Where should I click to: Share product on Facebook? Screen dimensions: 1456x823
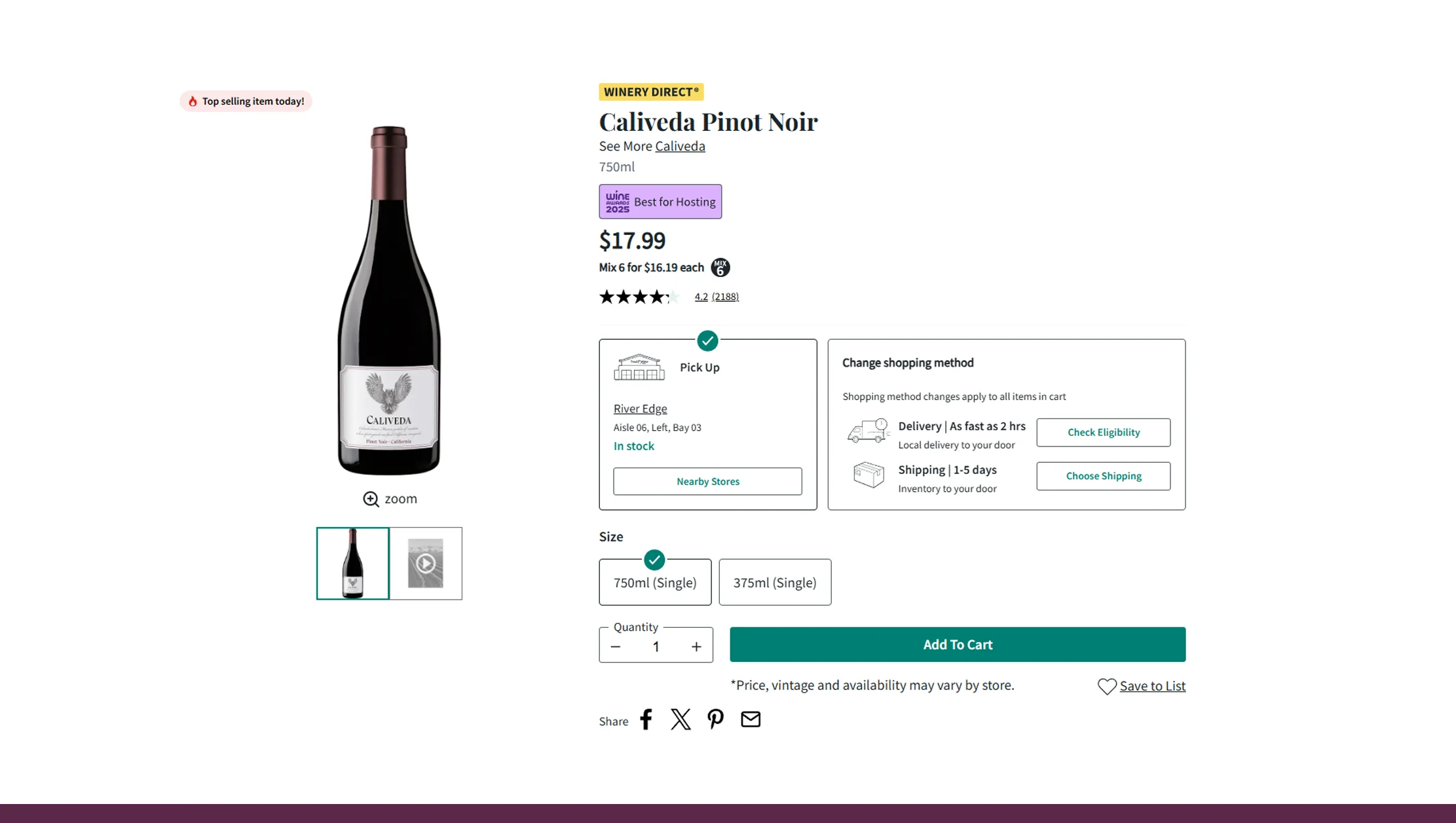[646, 720]
